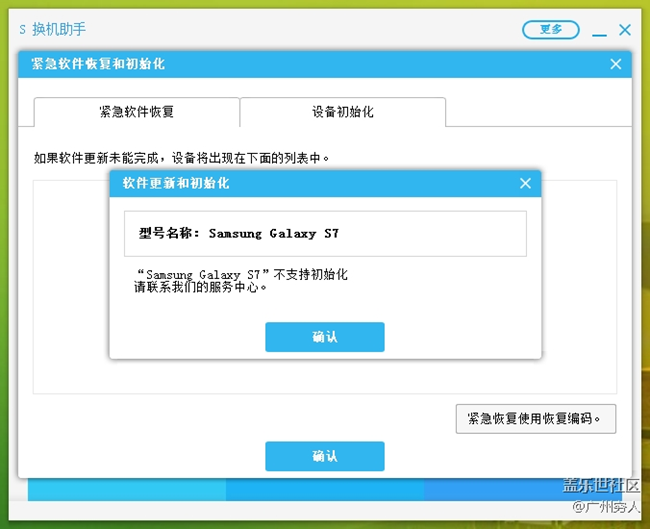Image resolution: width=650 pixels, height=529 pixels.
Task: Click the bottom 确认 button of recovery dialog
Action: pos(325,456)
